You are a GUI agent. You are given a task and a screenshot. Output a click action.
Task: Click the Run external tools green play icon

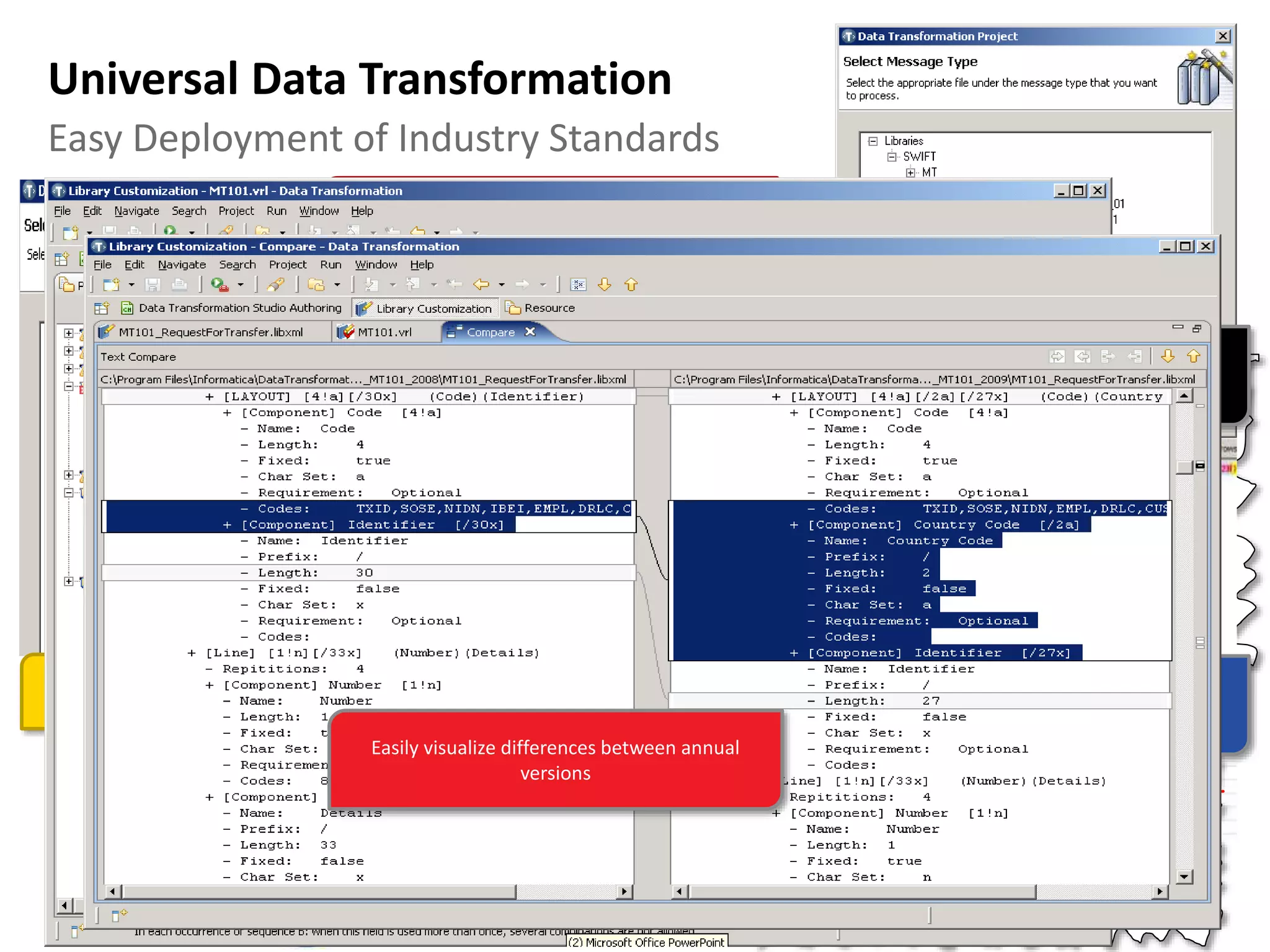[x=220, y=284]
